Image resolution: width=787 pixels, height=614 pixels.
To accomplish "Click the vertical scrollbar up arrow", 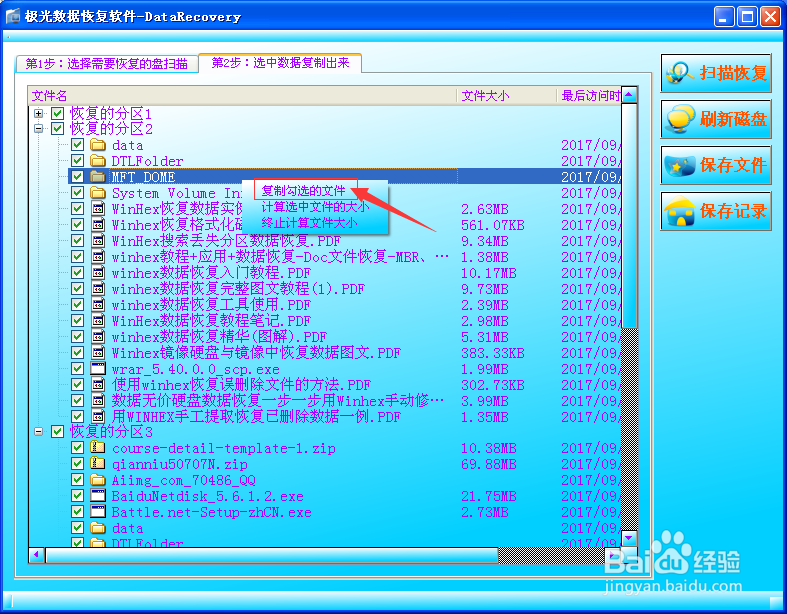I will point(629,94).
